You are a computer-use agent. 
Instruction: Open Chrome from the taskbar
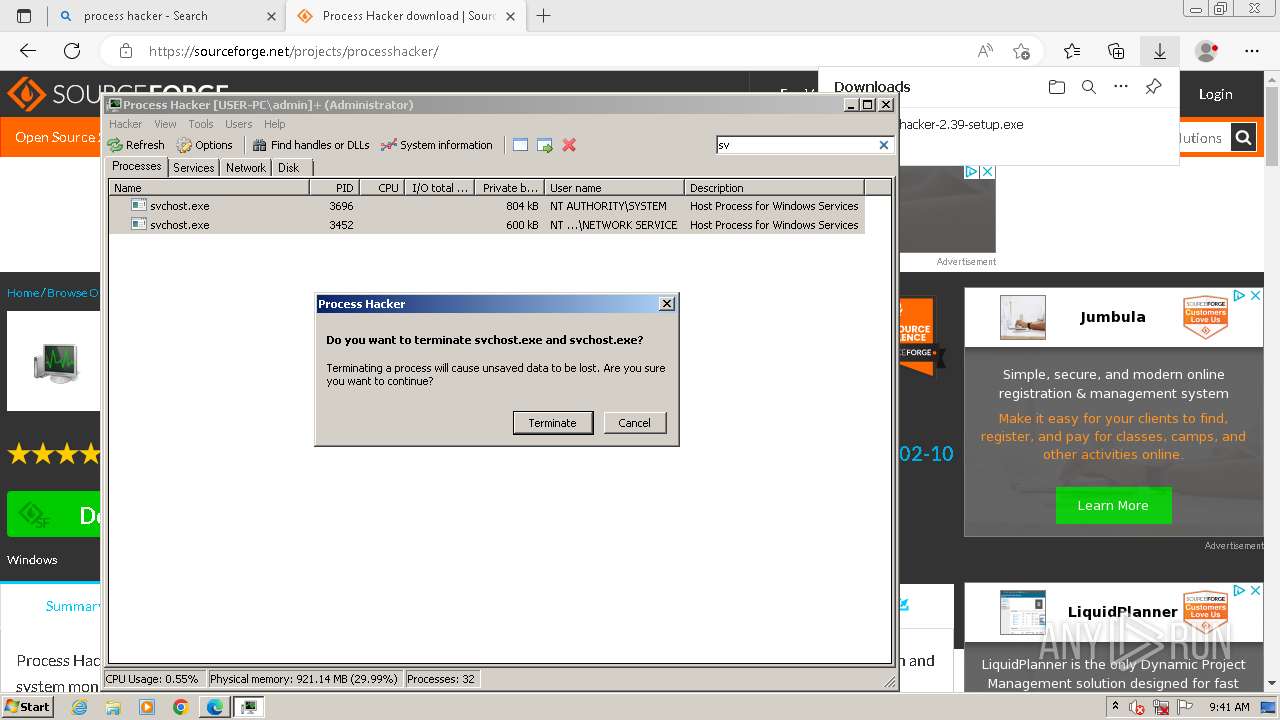(180, 707)
